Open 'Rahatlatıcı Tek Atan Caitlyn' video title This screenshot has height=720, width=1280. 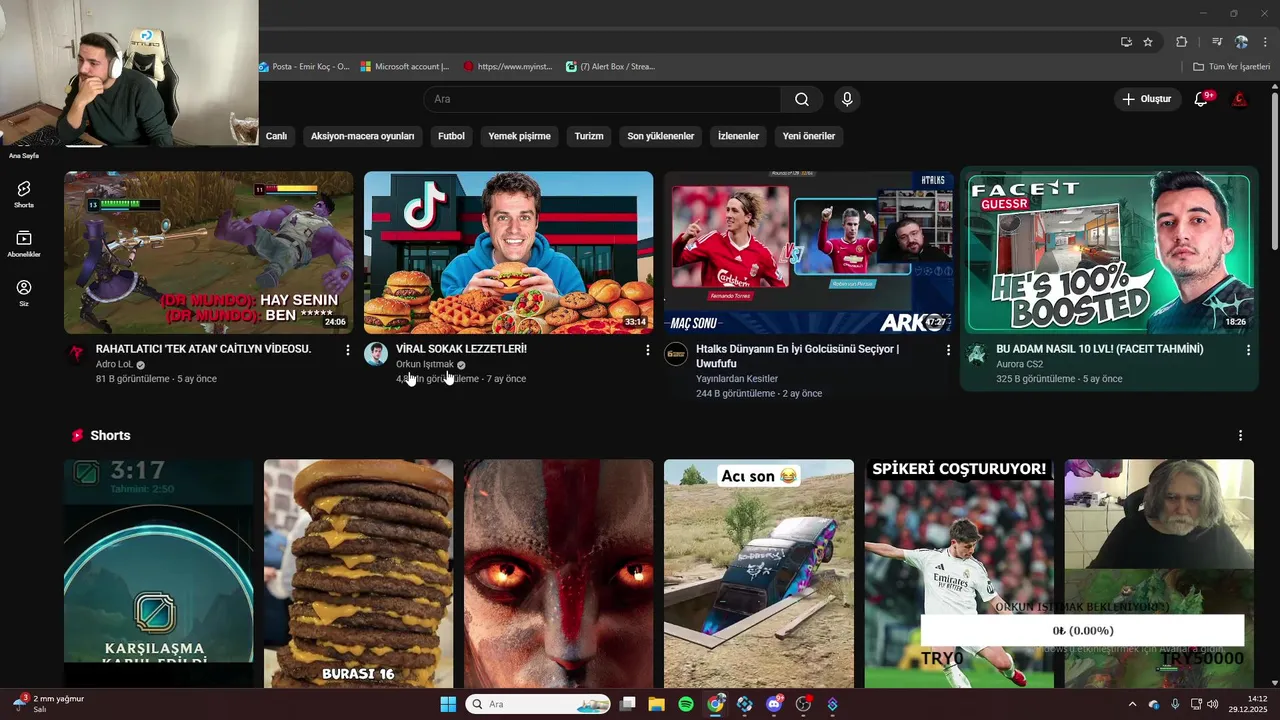click(x=203, y=349)
